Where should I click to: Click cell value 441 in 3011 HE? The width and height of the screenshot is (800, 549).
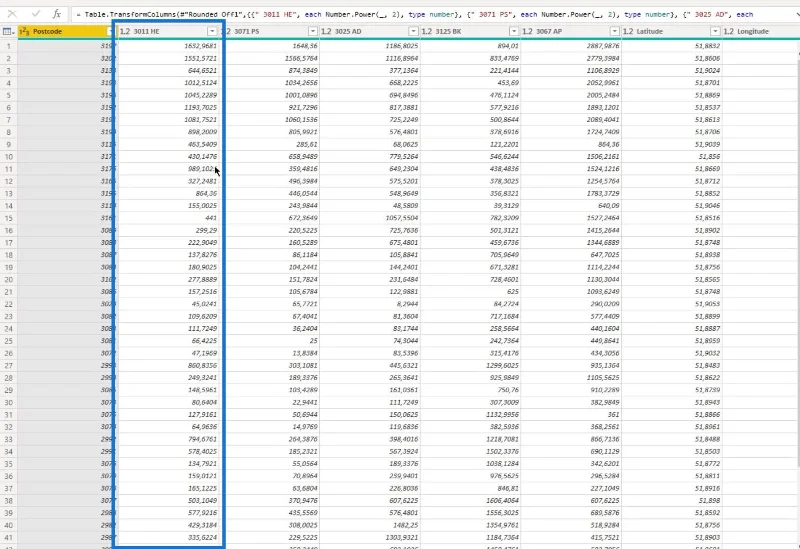click(211, 218)
